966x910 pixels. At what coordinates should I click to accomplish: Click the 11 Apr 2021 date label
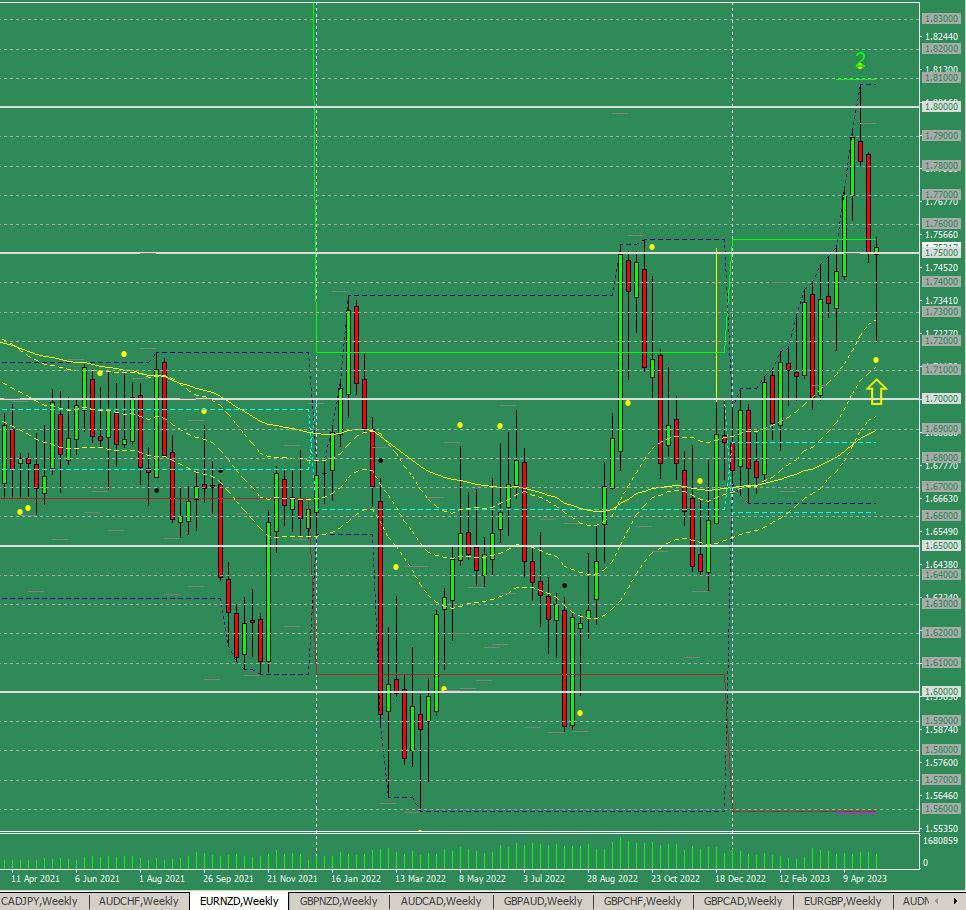pos(35,879)
